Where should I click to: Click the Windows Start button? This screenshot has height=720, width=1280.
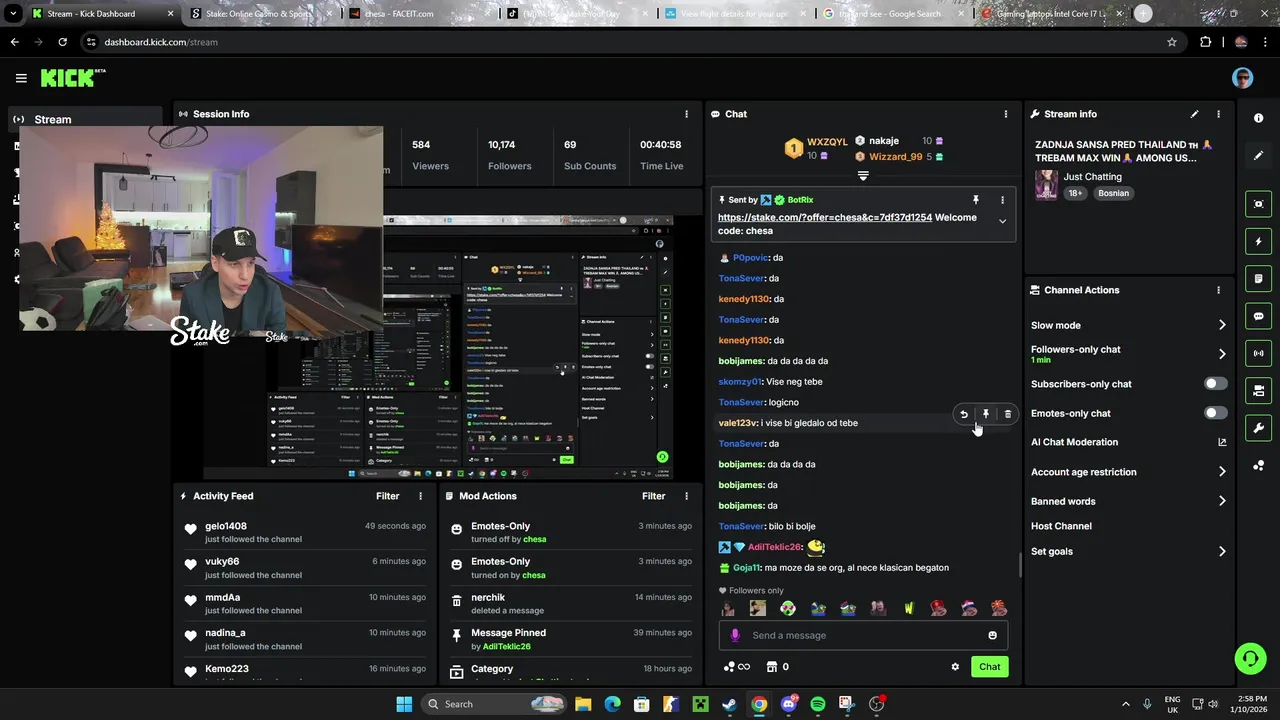(404, 704)
